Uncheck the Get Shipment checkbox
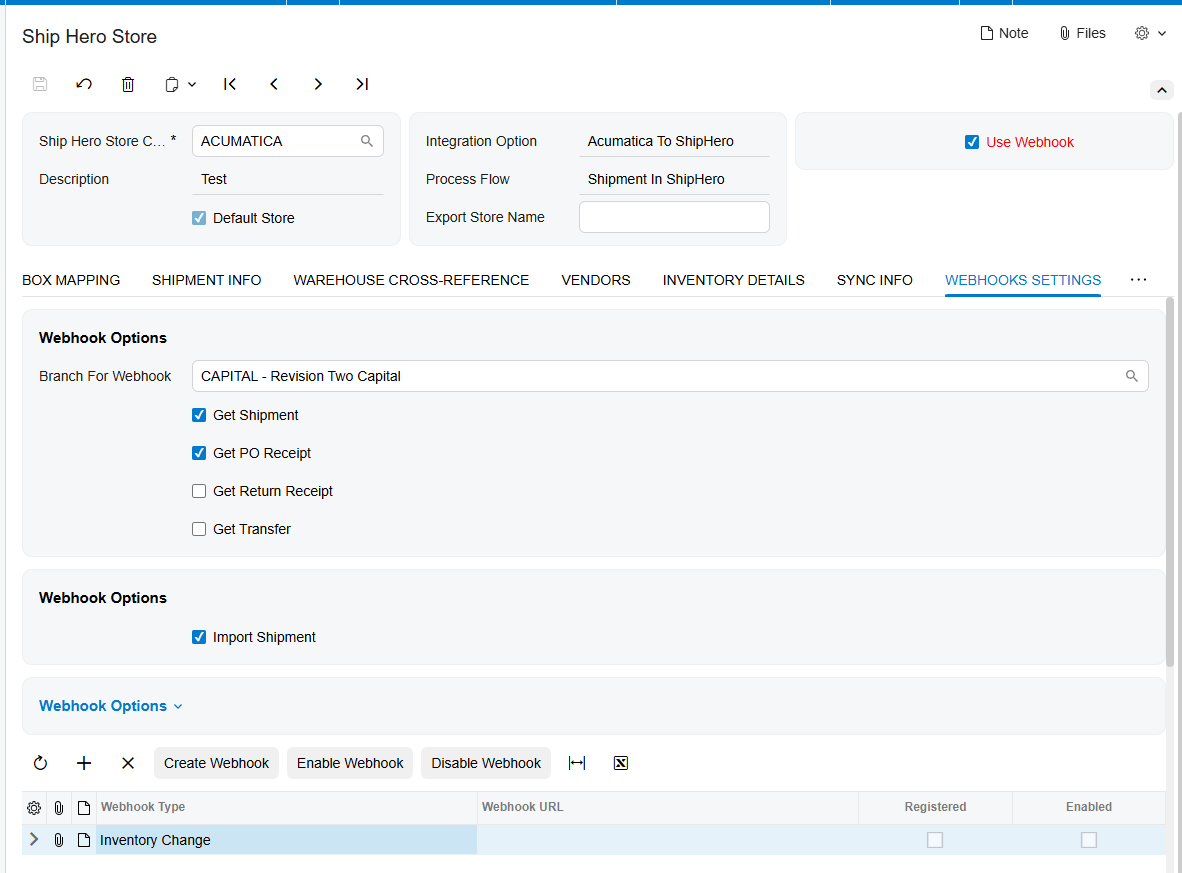This screenshot has height=873, width=1182. [199, 415]
